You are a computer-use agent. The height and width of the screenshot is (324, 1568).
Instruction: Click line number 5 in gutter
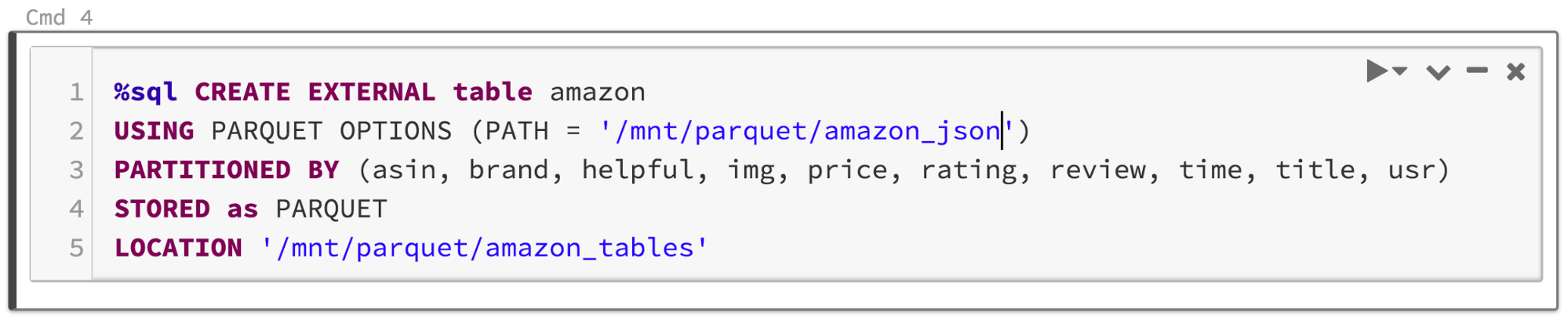(x=76, y=248)
